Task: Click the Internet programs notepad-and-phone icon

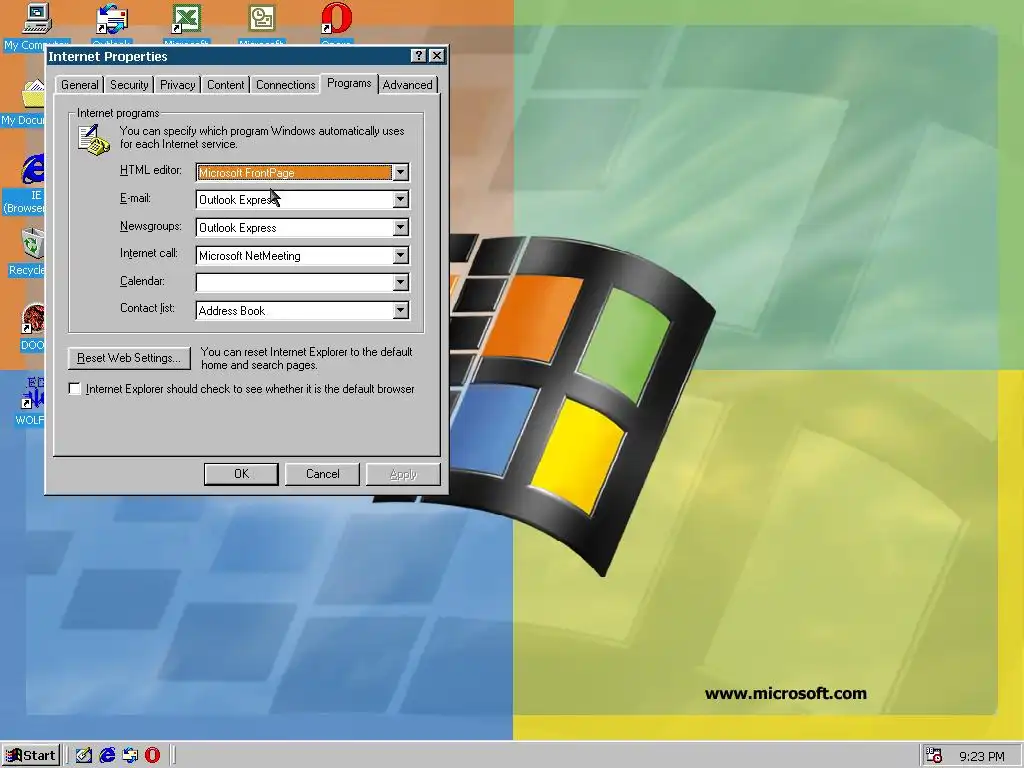Action: pyautogui.click(x=93, y=140)
